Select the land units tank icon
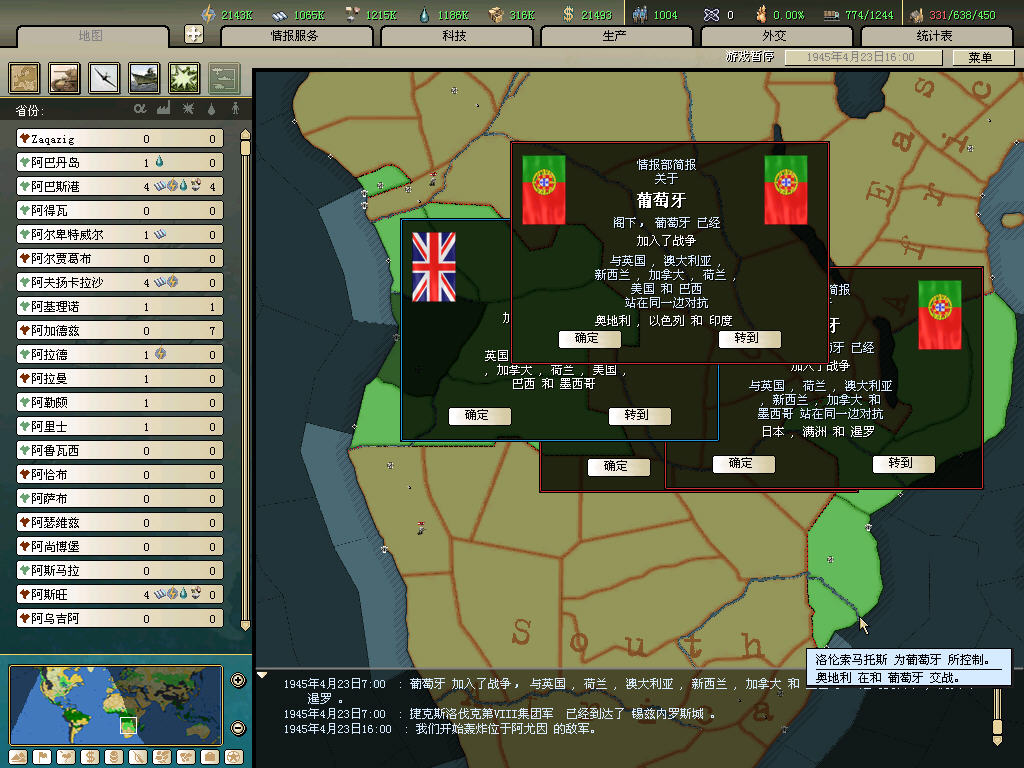 point(64,78)
